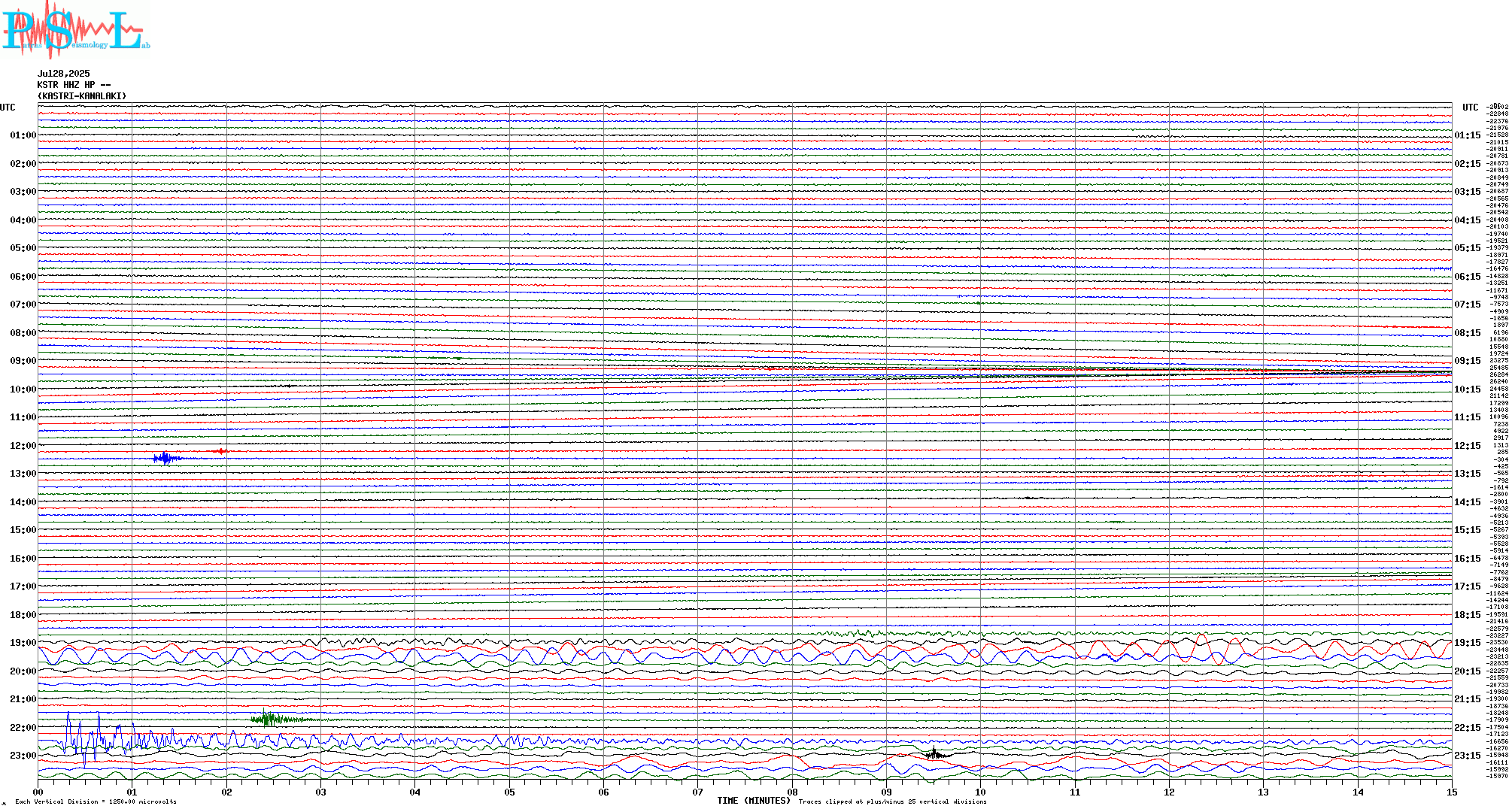Click the Traces clipped at plus/minus note

click(893, 801)
